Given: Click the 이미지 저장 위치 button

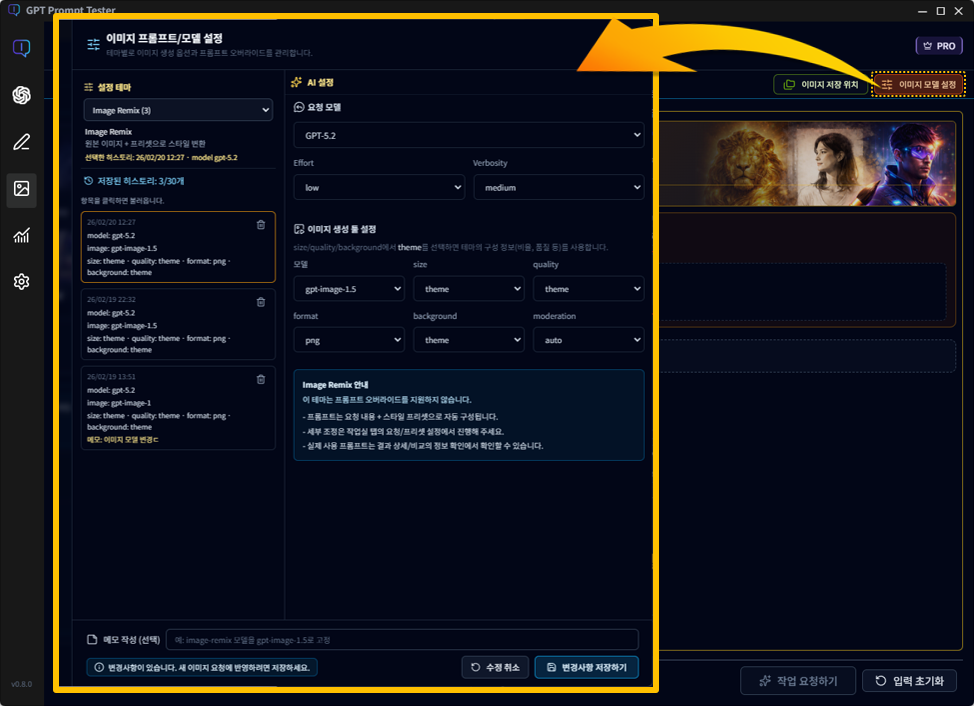Looking at the screenshot, I should click(x=820, y=85).
